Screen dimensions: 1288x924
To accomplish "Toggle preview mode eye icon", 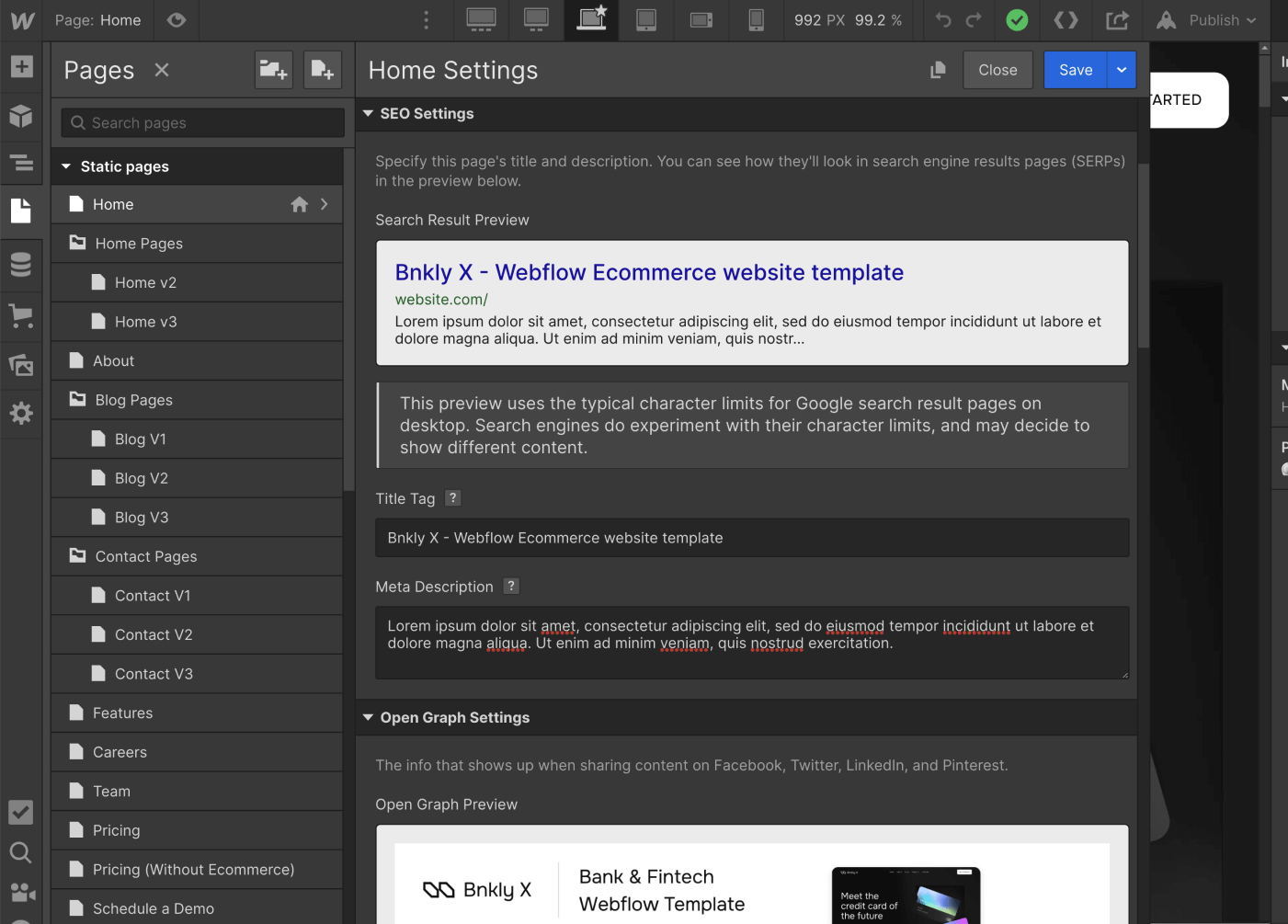I will coord(177,20).
